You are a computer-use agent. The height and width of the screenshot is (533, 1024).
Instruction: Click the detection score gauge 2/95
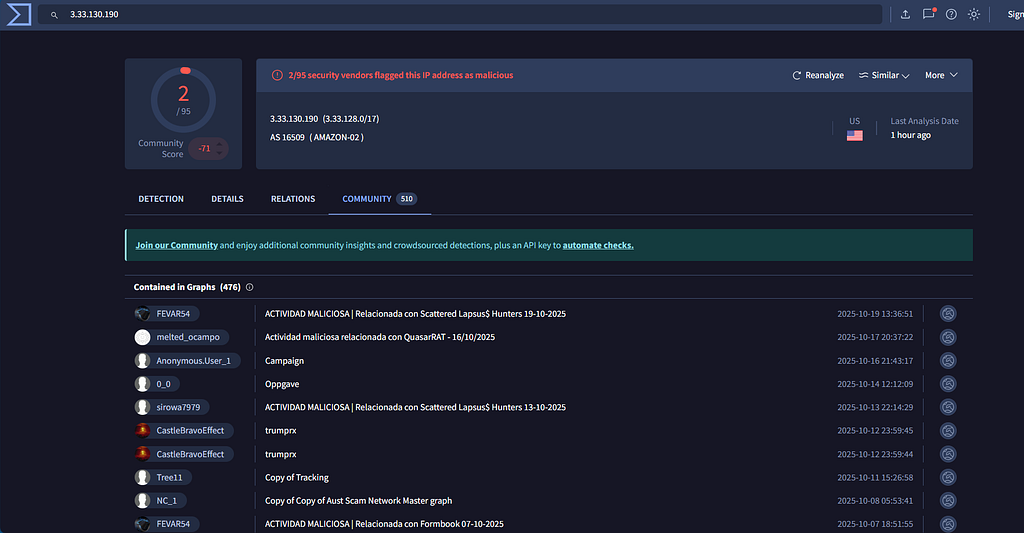[x=184, y=100]
